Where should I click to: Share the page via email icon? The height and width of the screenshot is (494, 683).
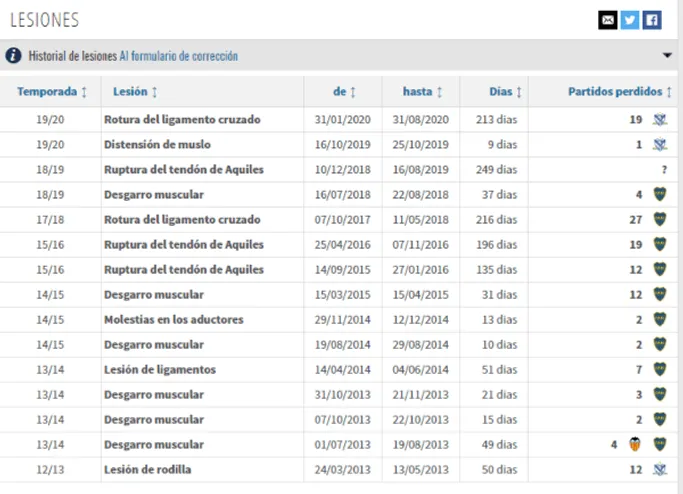click(607, 20)
